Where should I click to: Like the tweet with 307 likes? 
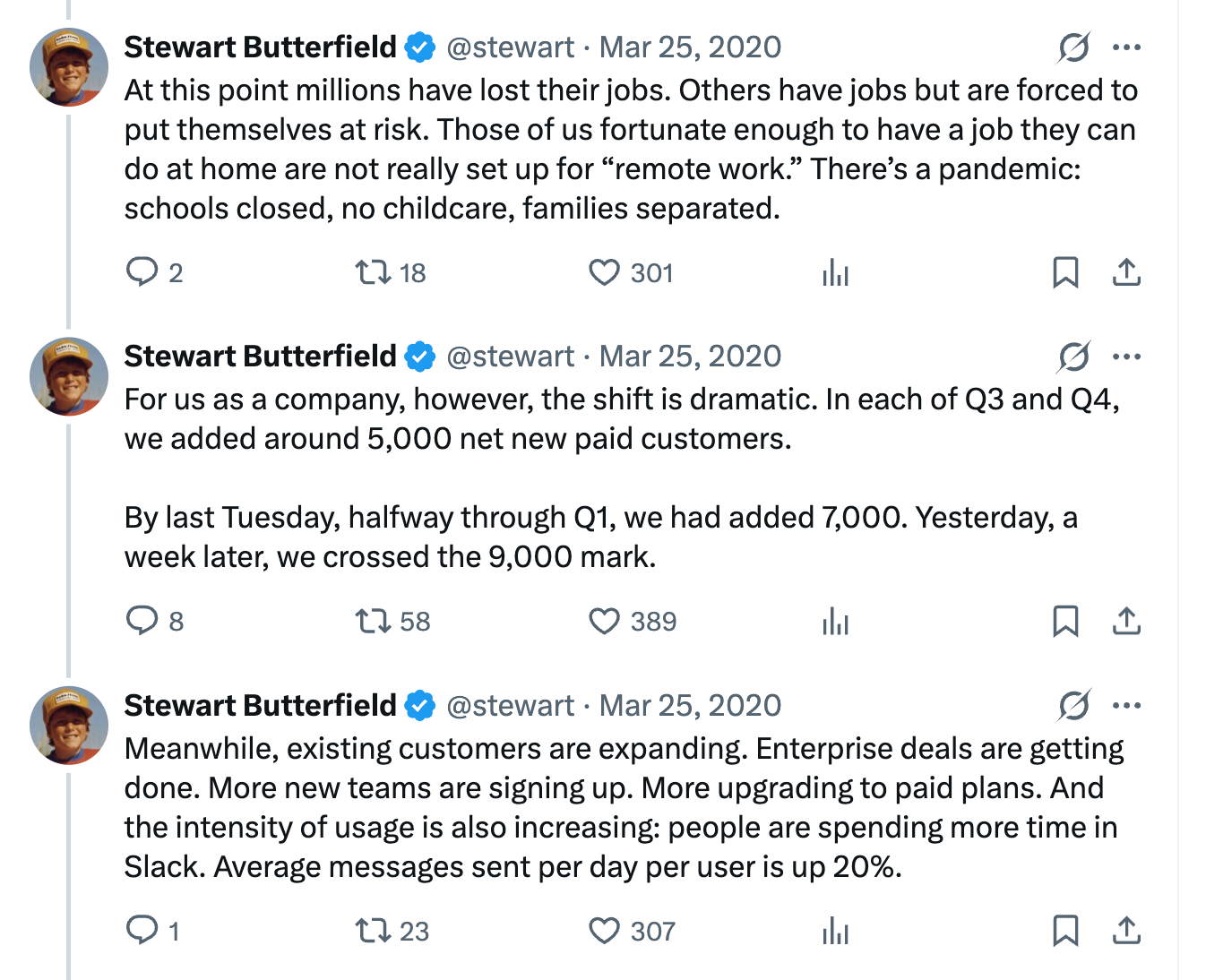click(x=604, y=930)
